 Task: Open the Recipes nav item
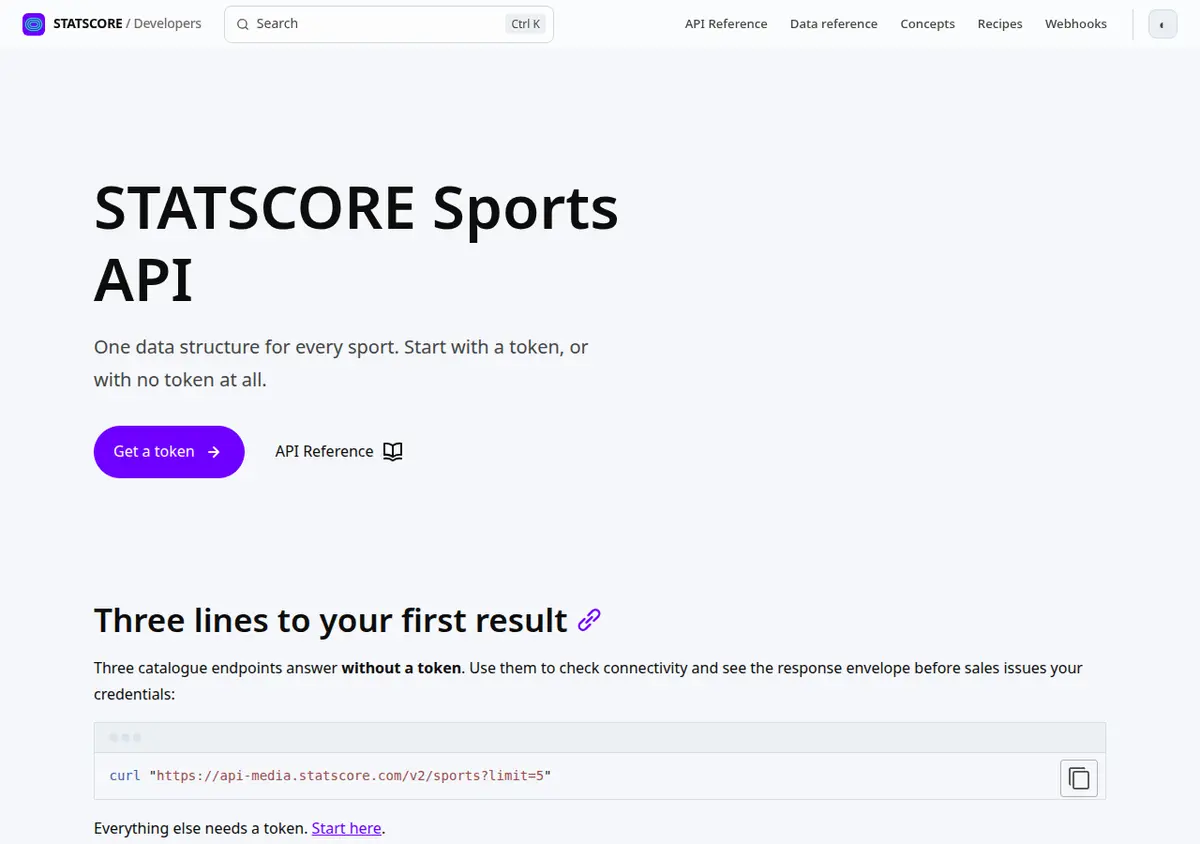(1000, 24)
